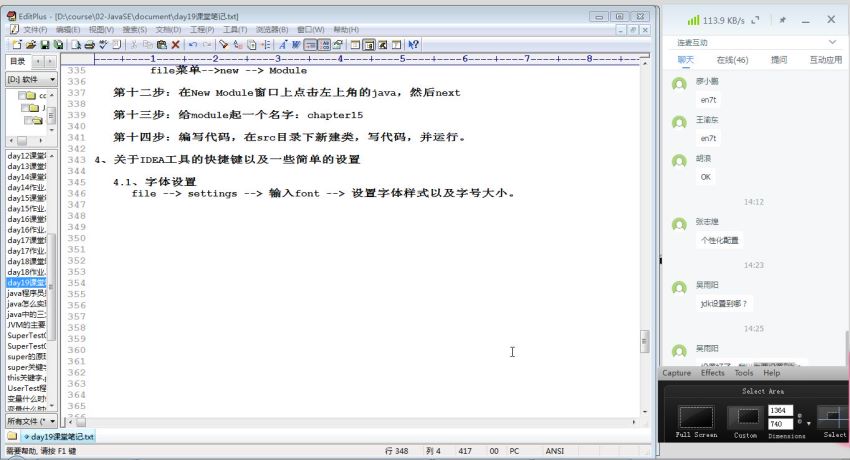
Task: Paste with the clipboard toolbar icon
Action: (x=162, y=45)
